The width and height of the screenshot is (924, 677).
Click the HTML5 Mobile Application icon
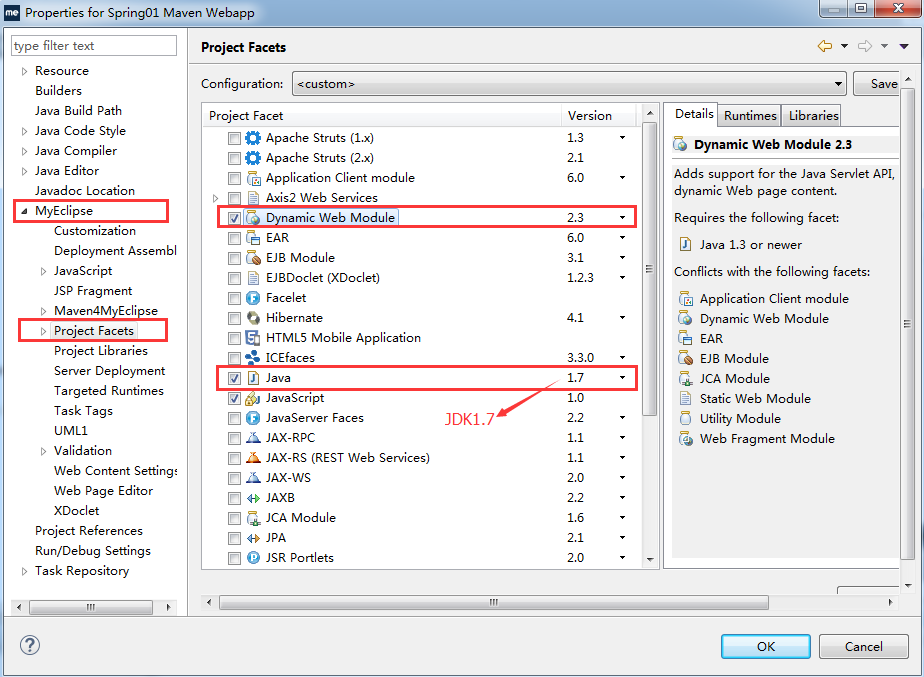[253, 338]
